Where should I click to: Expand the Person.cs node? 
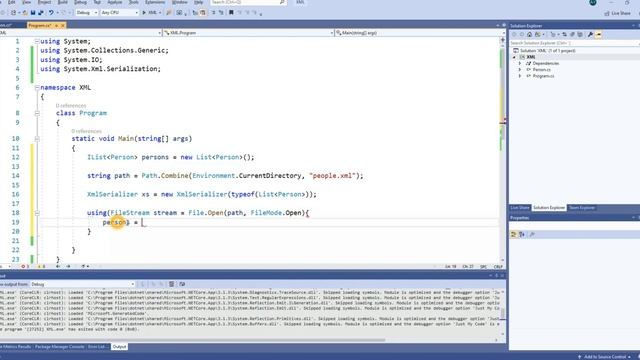pos(520,70)
